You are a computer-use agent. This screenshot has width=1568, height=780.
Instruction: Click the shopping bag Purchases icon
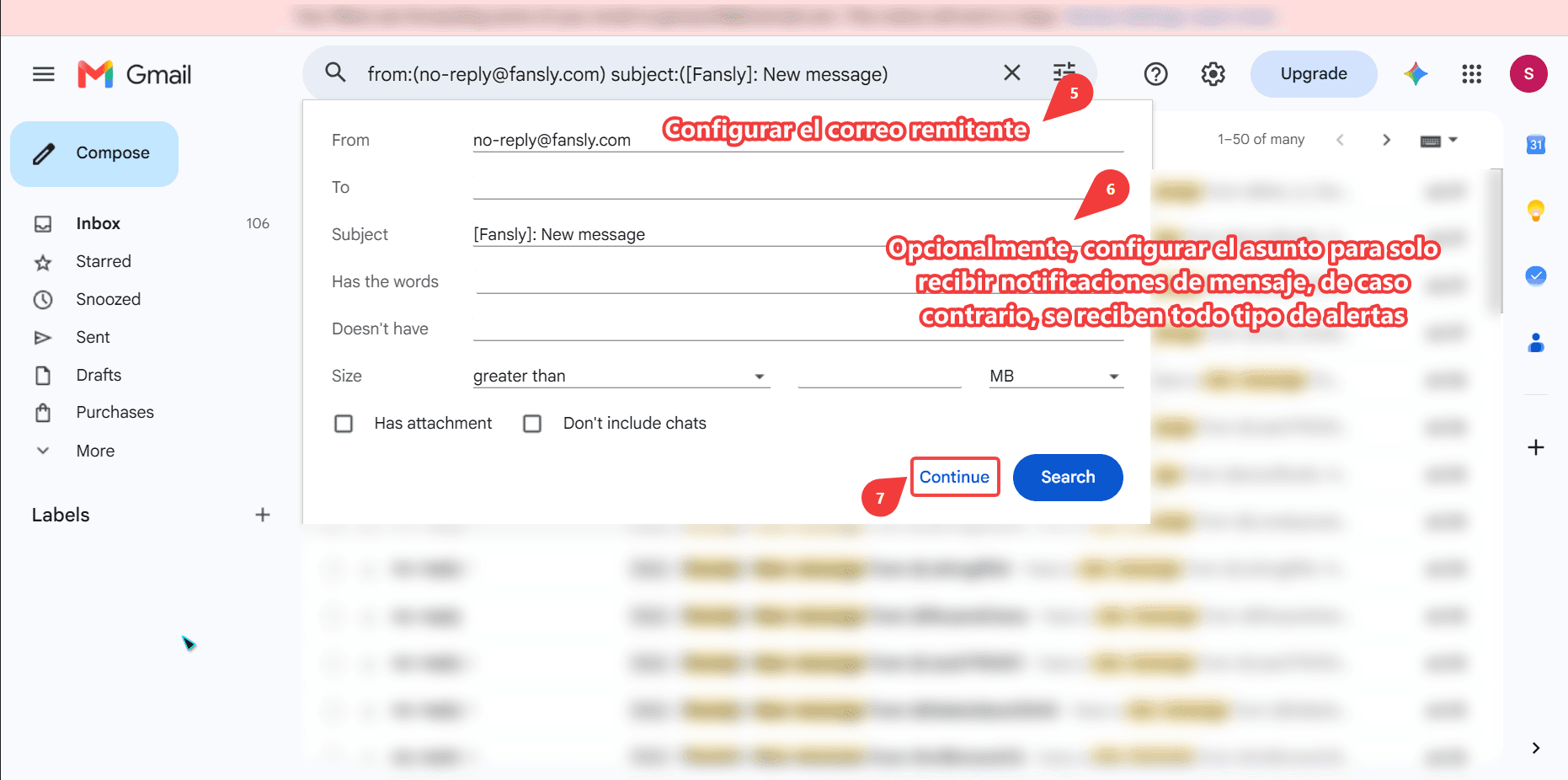pos(43,413)
